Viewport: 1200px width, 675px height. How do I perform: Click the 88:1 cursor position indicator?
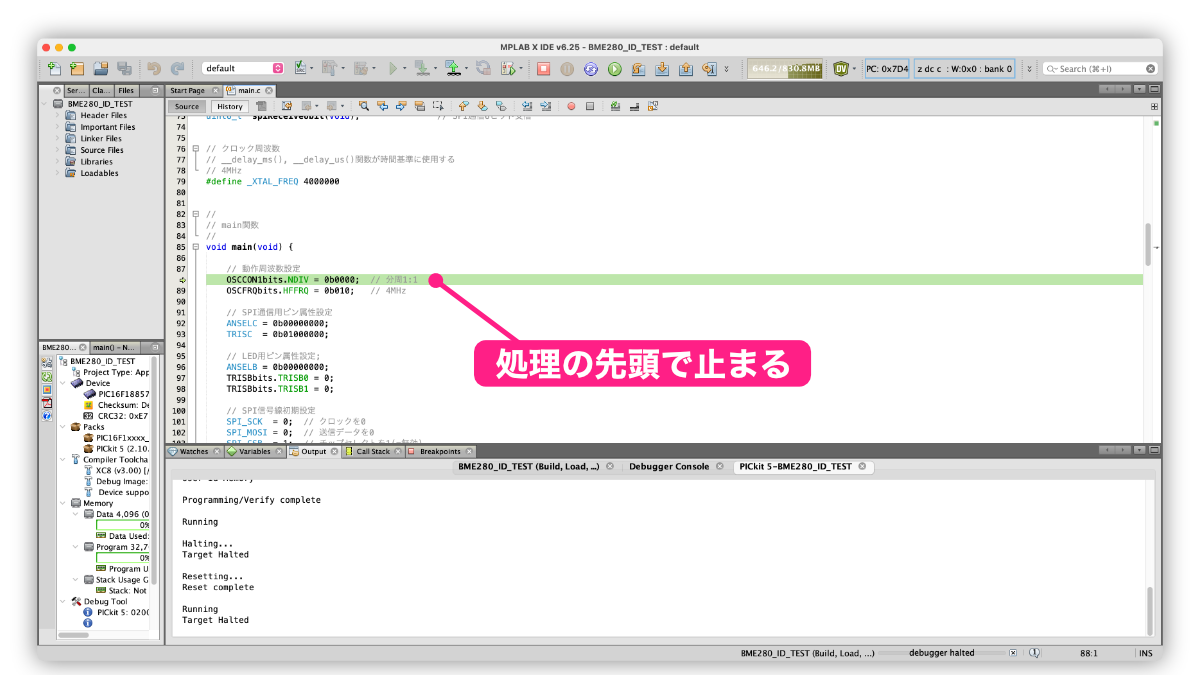pos(1089,653)
